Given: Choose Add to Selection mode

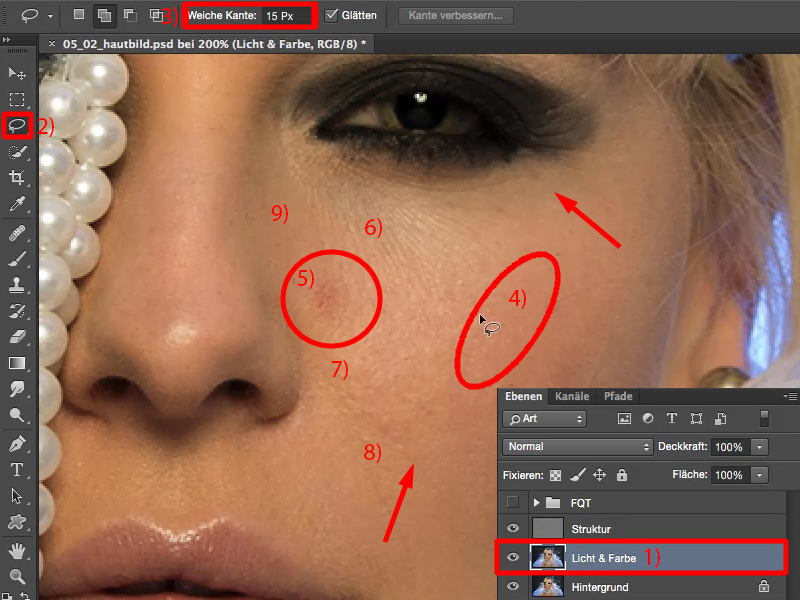Looking at the screenshot, I should [104, 15].
